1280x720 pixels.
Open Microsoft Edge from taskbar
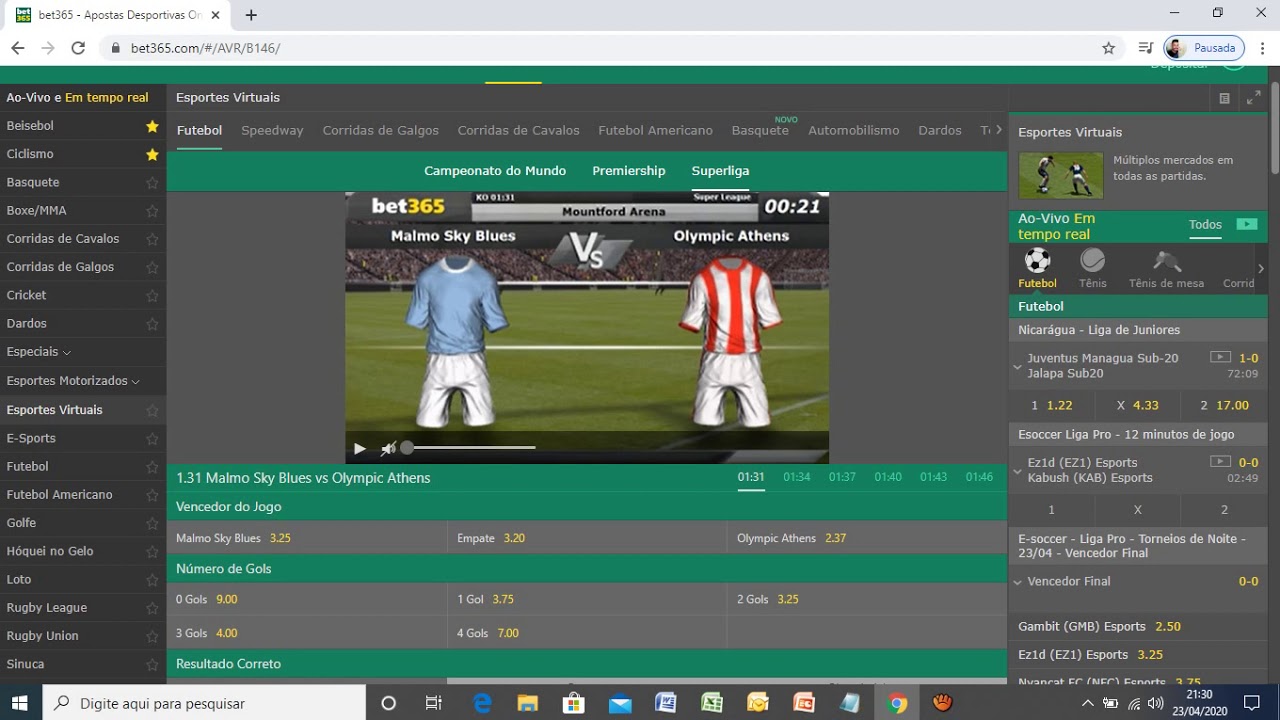(x=482, y=703)
